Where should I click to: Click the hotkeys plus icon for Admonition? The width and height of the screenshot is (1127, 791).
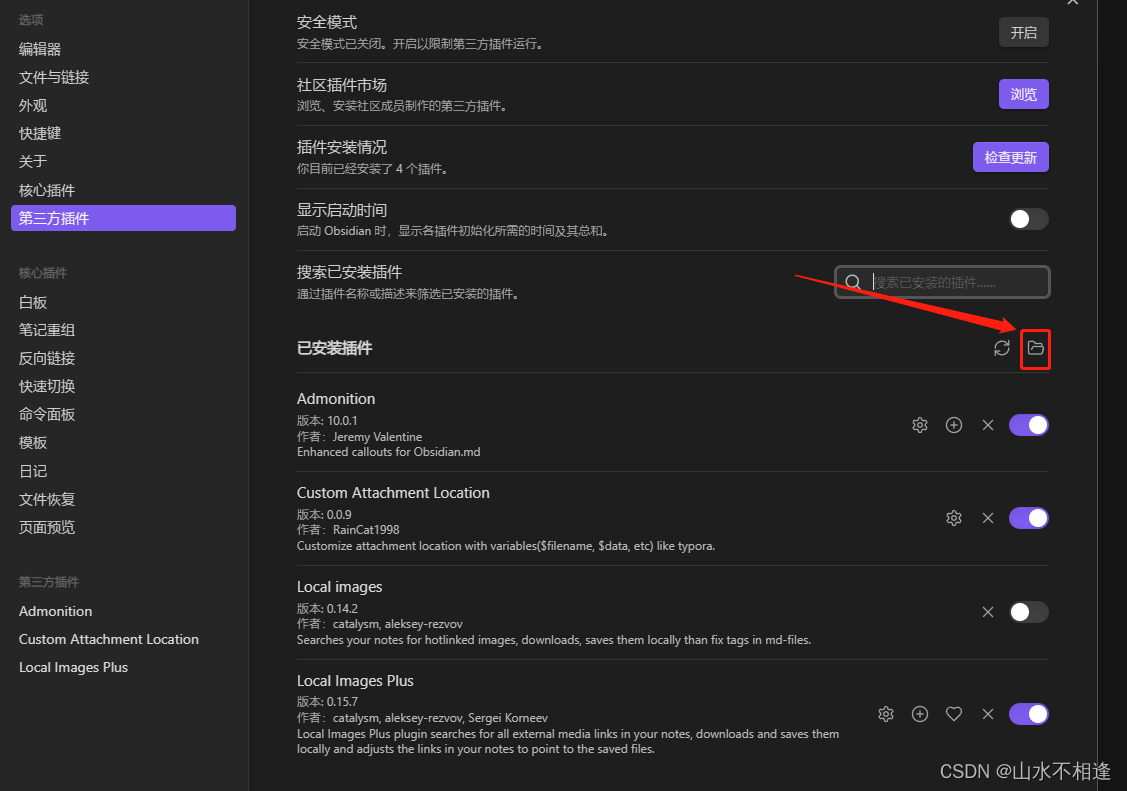[x=953, y=425]
